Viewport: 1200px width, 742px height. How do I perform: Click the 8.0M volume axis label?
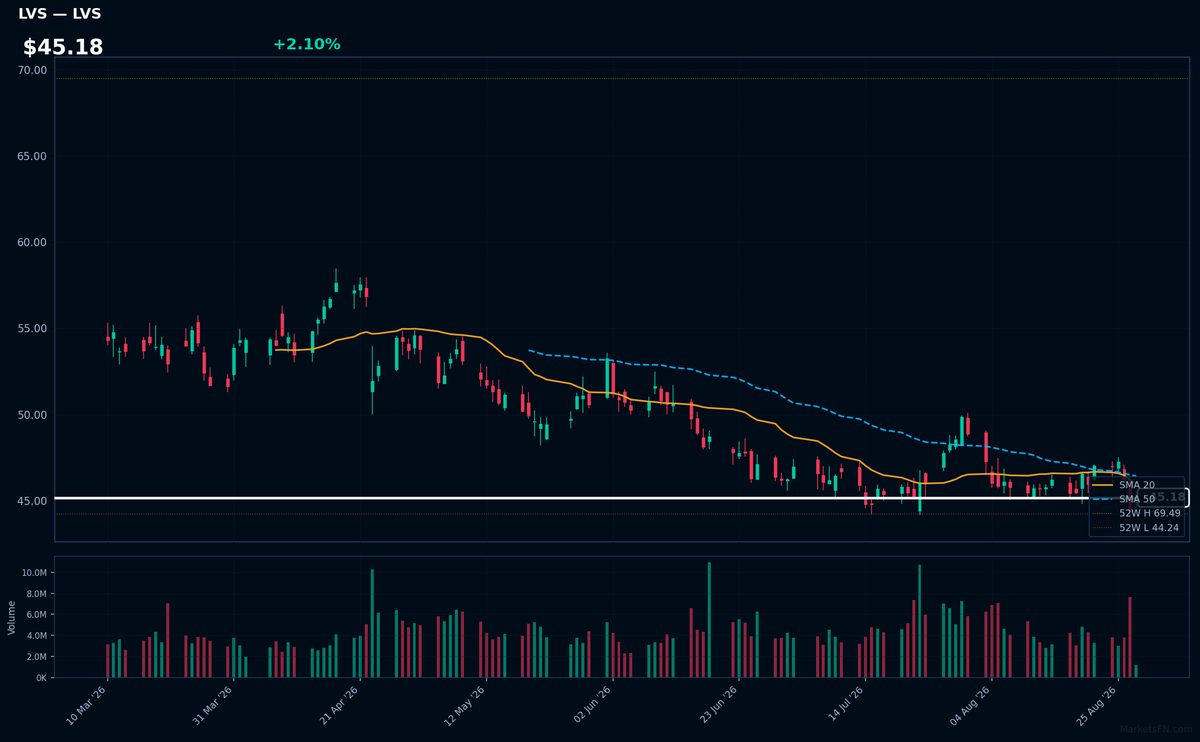(35, 594)
